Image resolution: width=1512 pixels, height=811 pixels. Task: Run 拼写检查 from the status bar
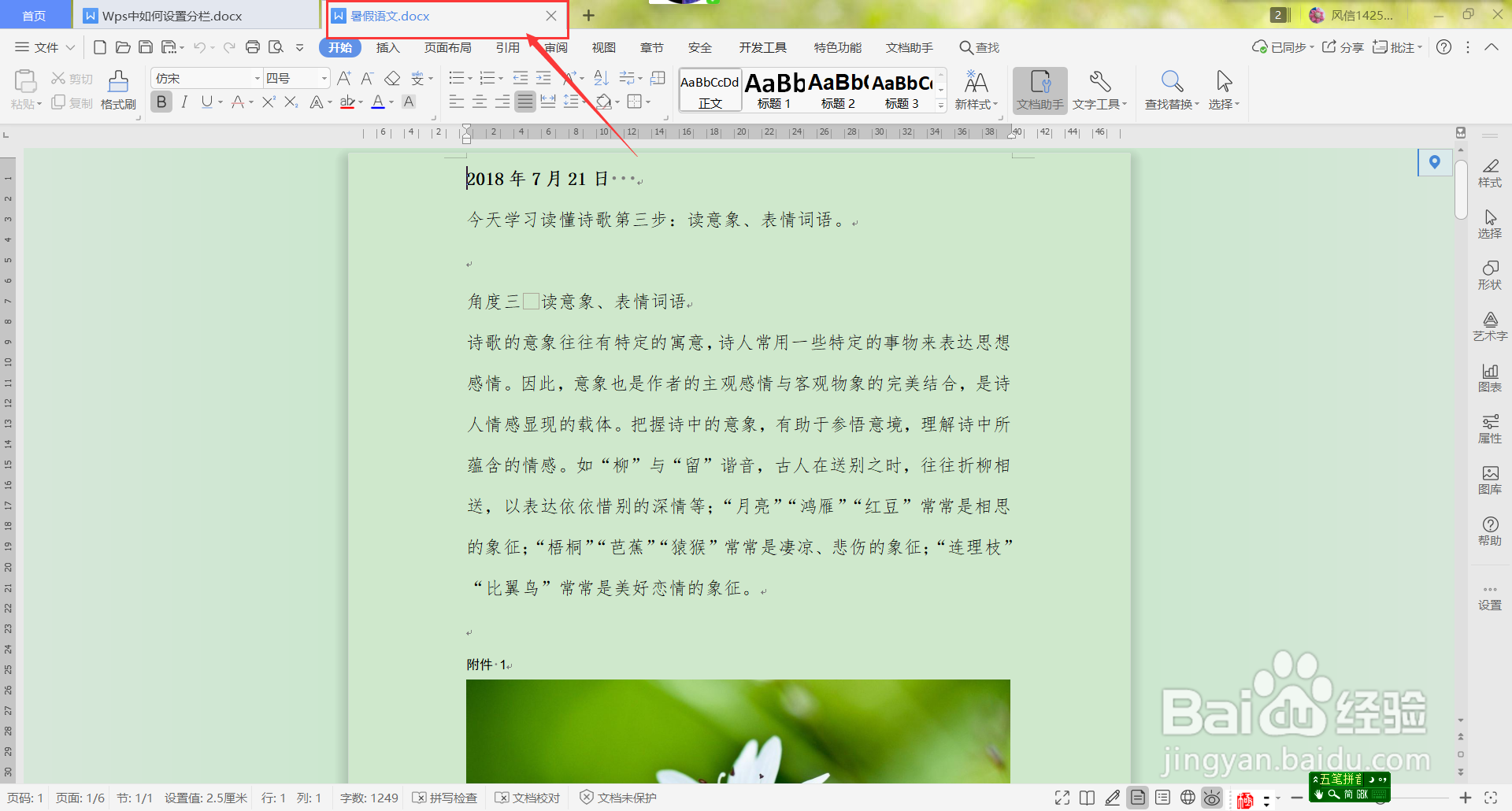click(x=445, y=797)
